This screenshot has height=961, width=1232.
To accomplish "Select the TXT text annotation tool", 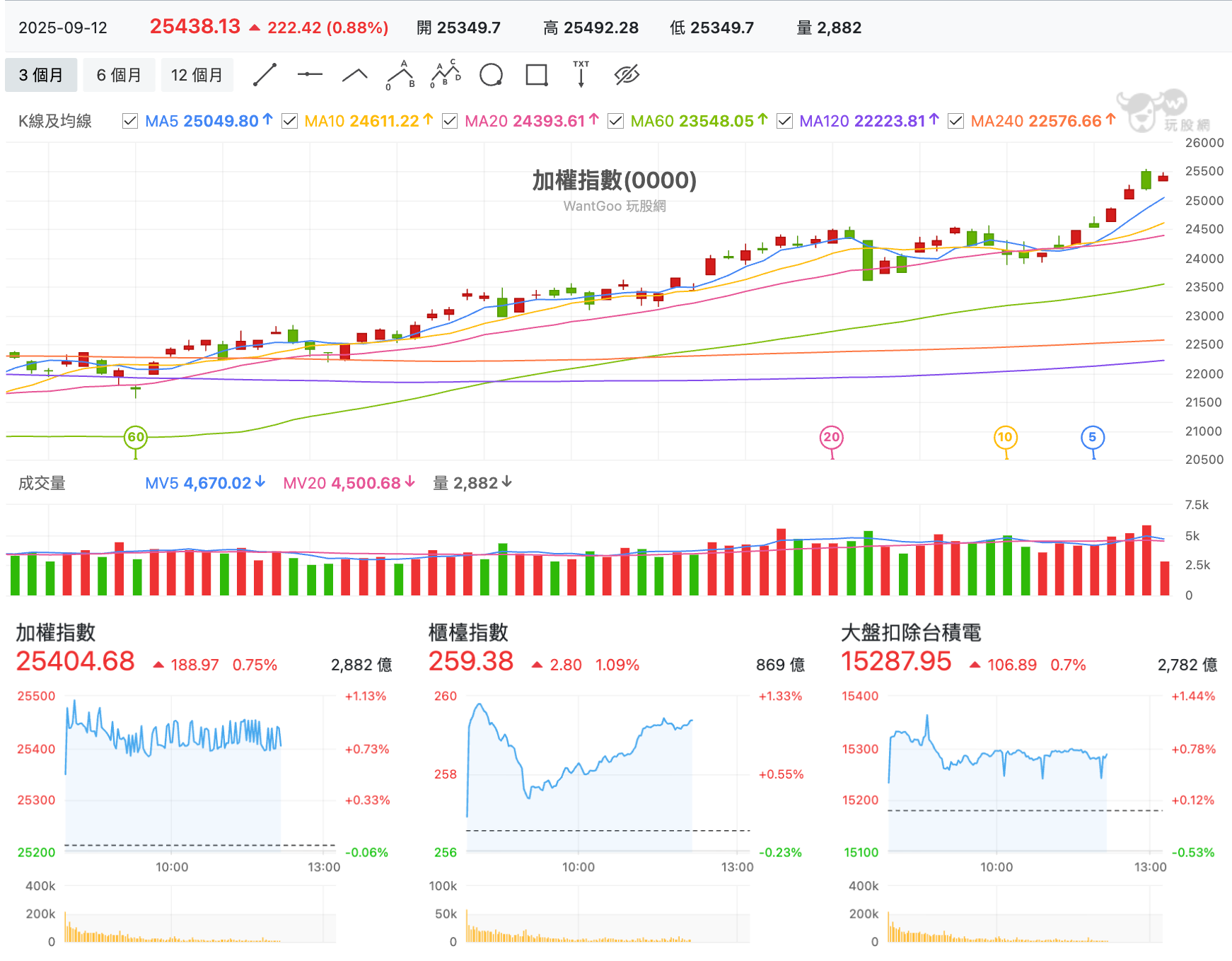I will [581, 74].
